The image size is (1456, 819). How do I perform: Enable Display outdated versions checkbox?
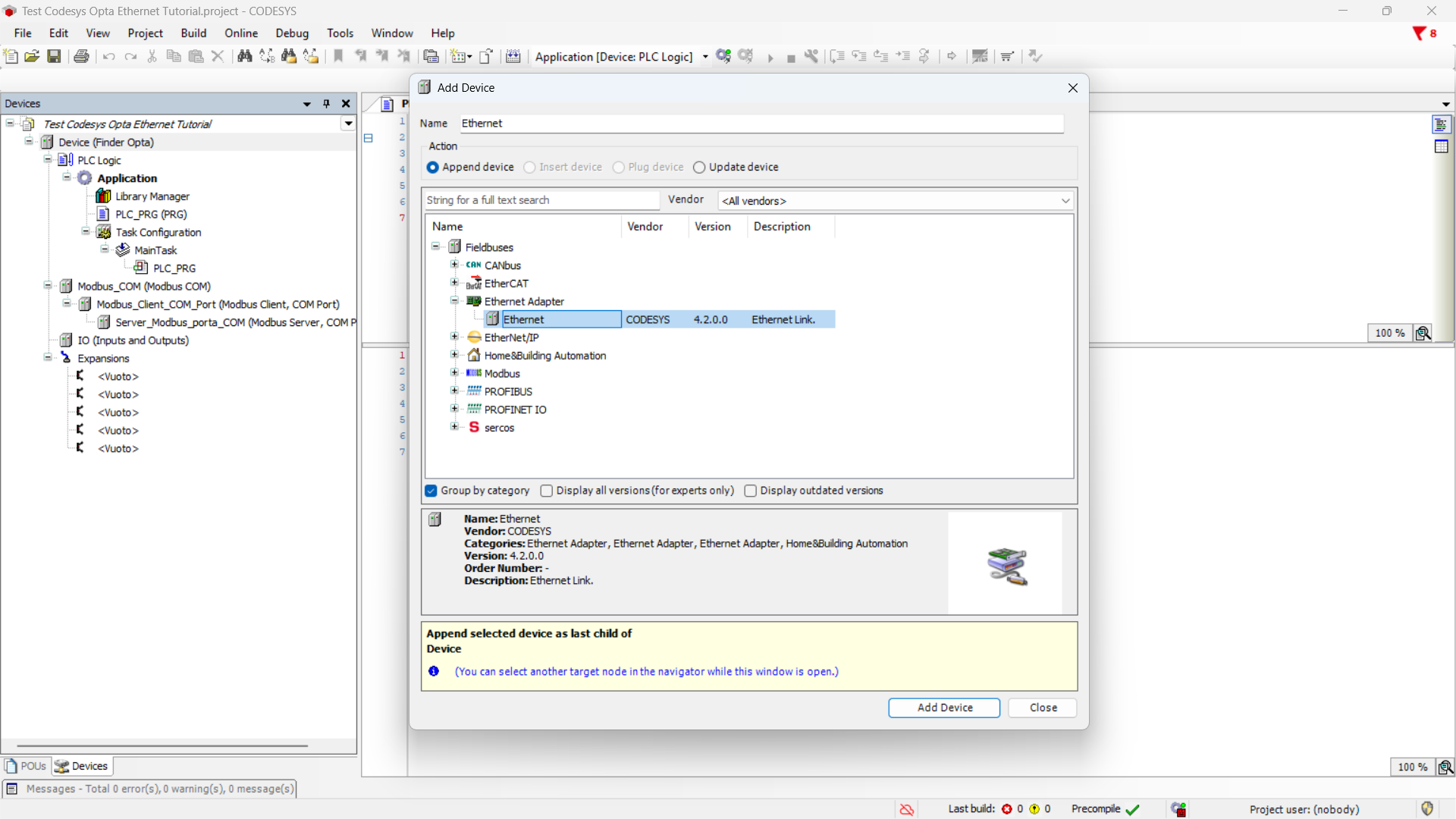point(750,491)
